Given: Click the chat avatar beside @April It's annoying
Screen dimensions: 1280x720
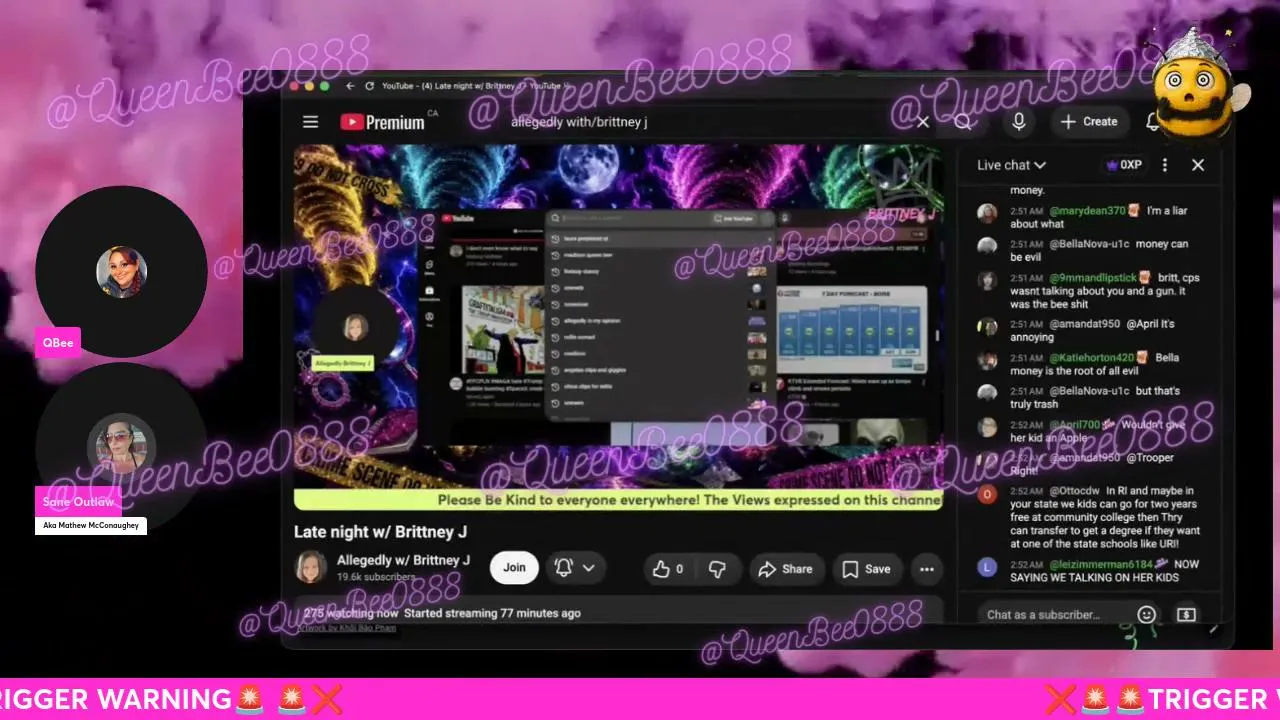Looking at the screenshot, I should click(x=987, y=327).
